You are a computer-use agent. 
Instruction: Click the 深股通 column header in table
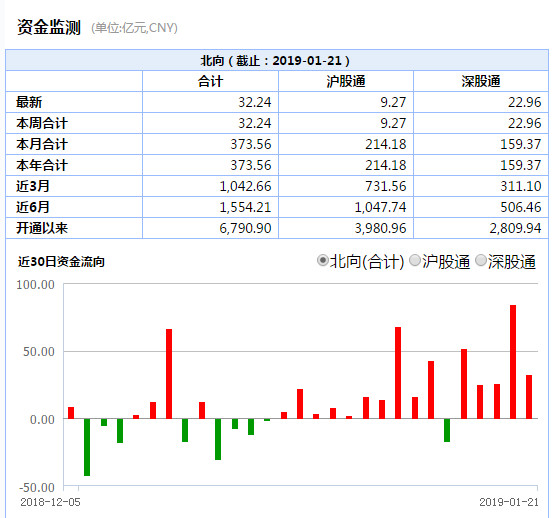coord(481,81)
